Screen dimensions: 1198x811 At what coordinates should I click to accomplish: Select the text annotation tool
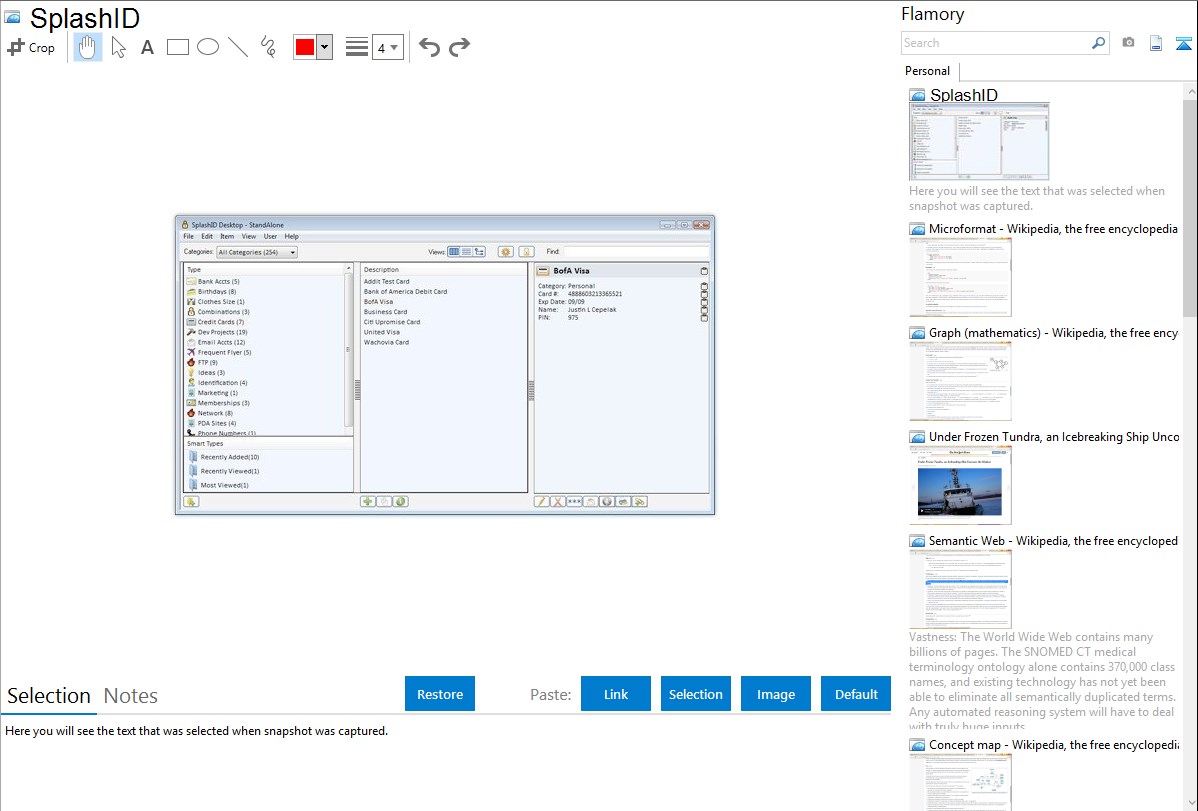147,47
